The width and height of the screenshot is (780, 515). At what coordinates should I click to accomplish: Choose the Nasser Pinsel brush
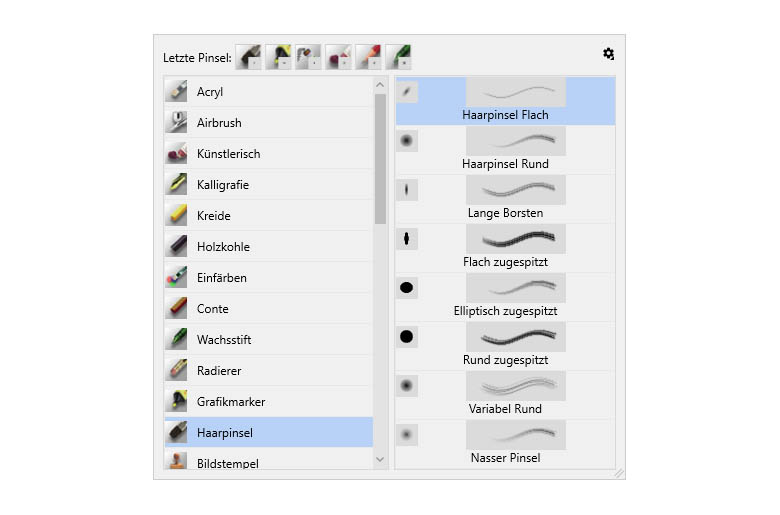tap(505, 443)
